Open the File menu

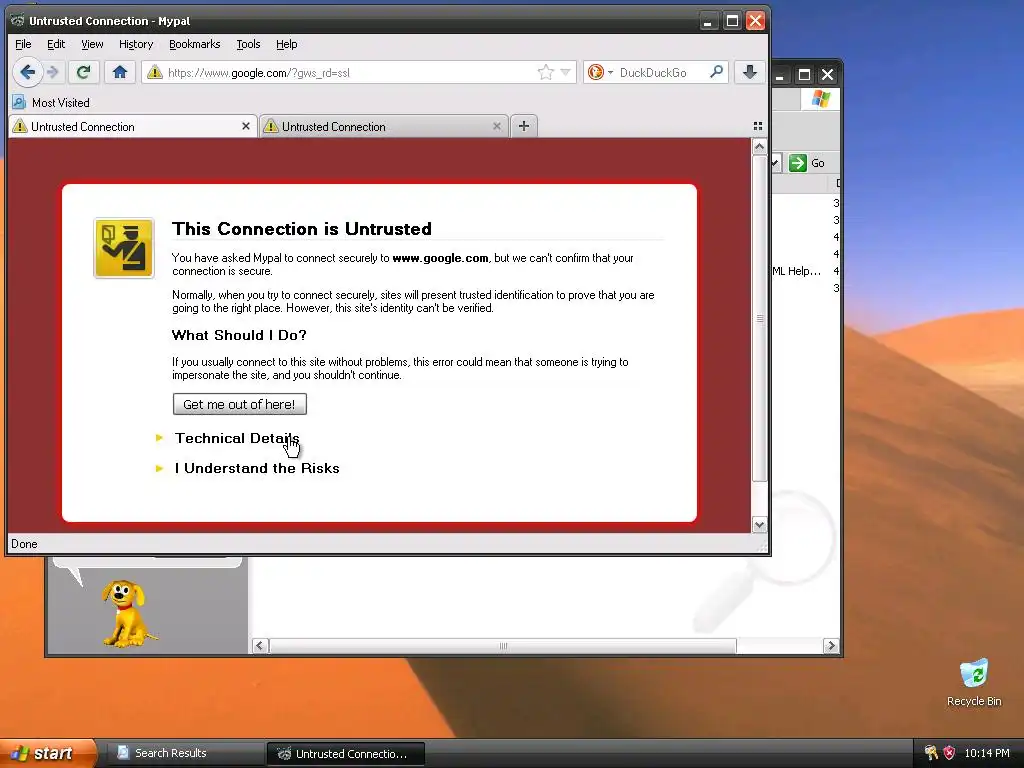[x=23, y=44]
